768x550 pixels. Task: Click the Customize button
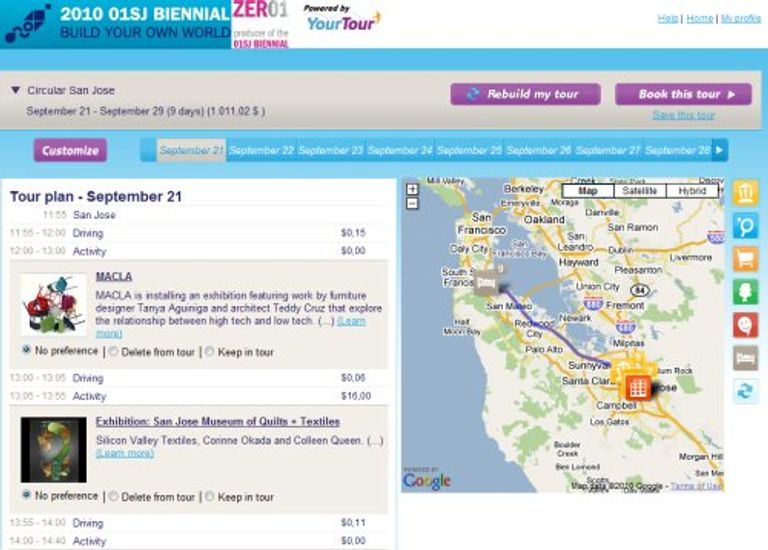tap(70, 150)
